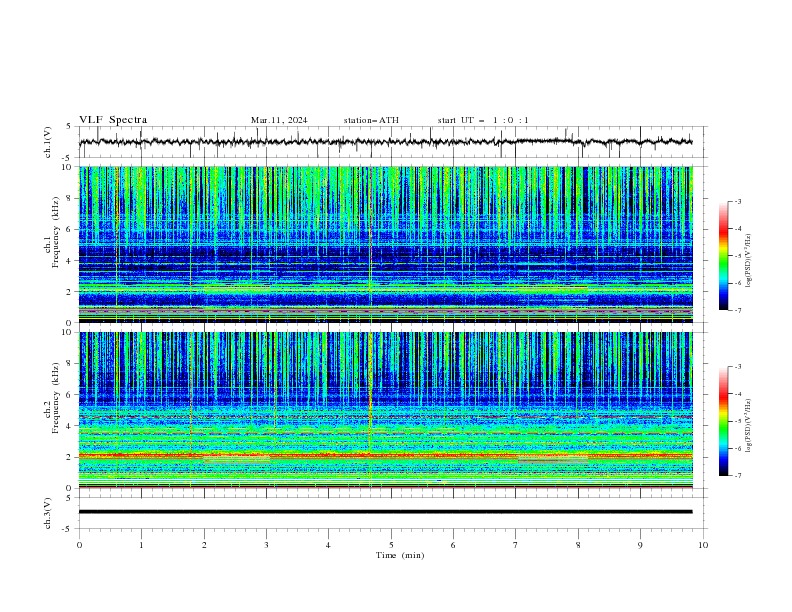This screenshot has width=792, height=612.
Task: Select the ch.1 "Frequency (kHz)" axis label
Action: 56,232
